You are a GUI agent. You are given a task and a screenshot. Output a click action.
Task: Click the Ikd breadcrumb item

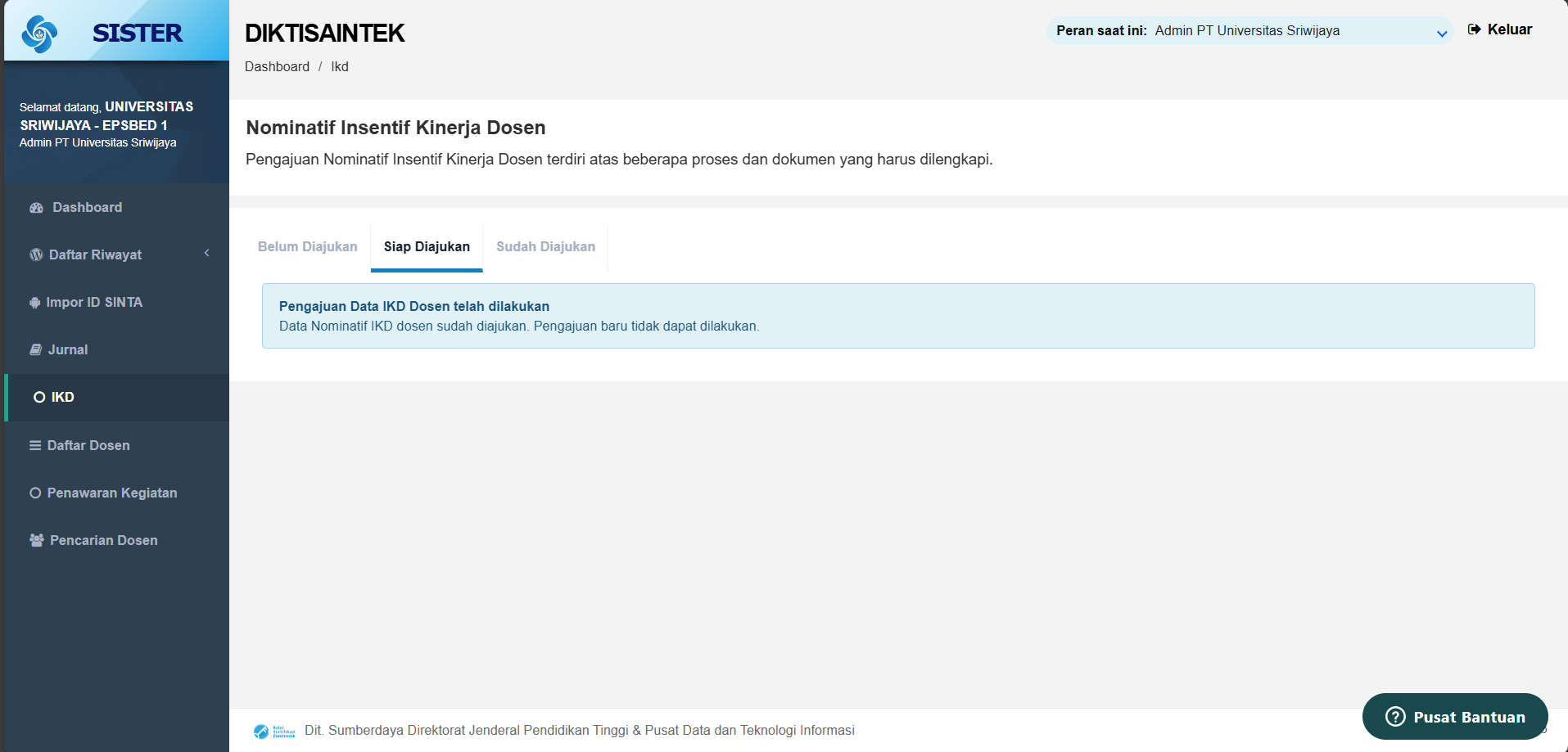pyautogui.click(x=340, y=67)
